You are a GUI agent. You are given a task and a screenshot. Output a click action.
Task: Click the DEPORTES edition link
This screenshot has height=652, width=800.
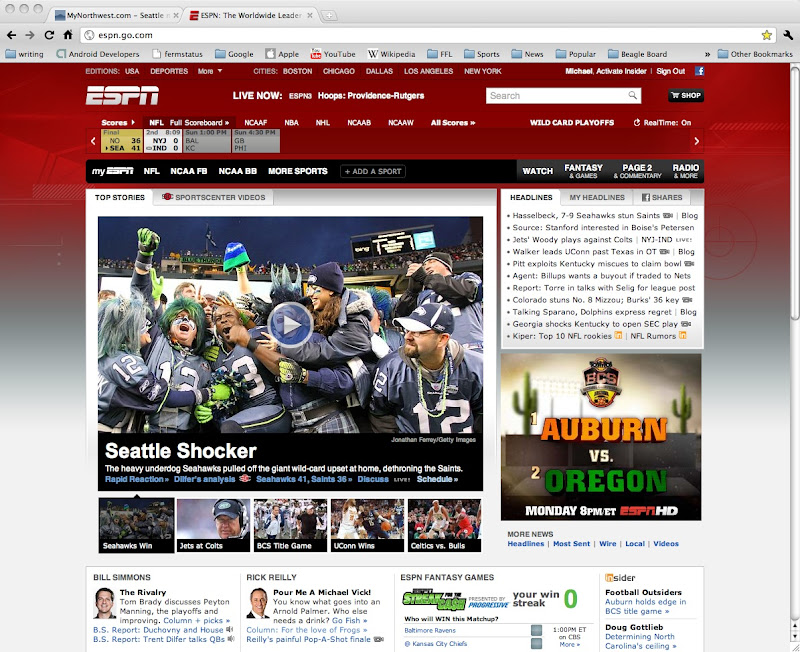(169, 71)
